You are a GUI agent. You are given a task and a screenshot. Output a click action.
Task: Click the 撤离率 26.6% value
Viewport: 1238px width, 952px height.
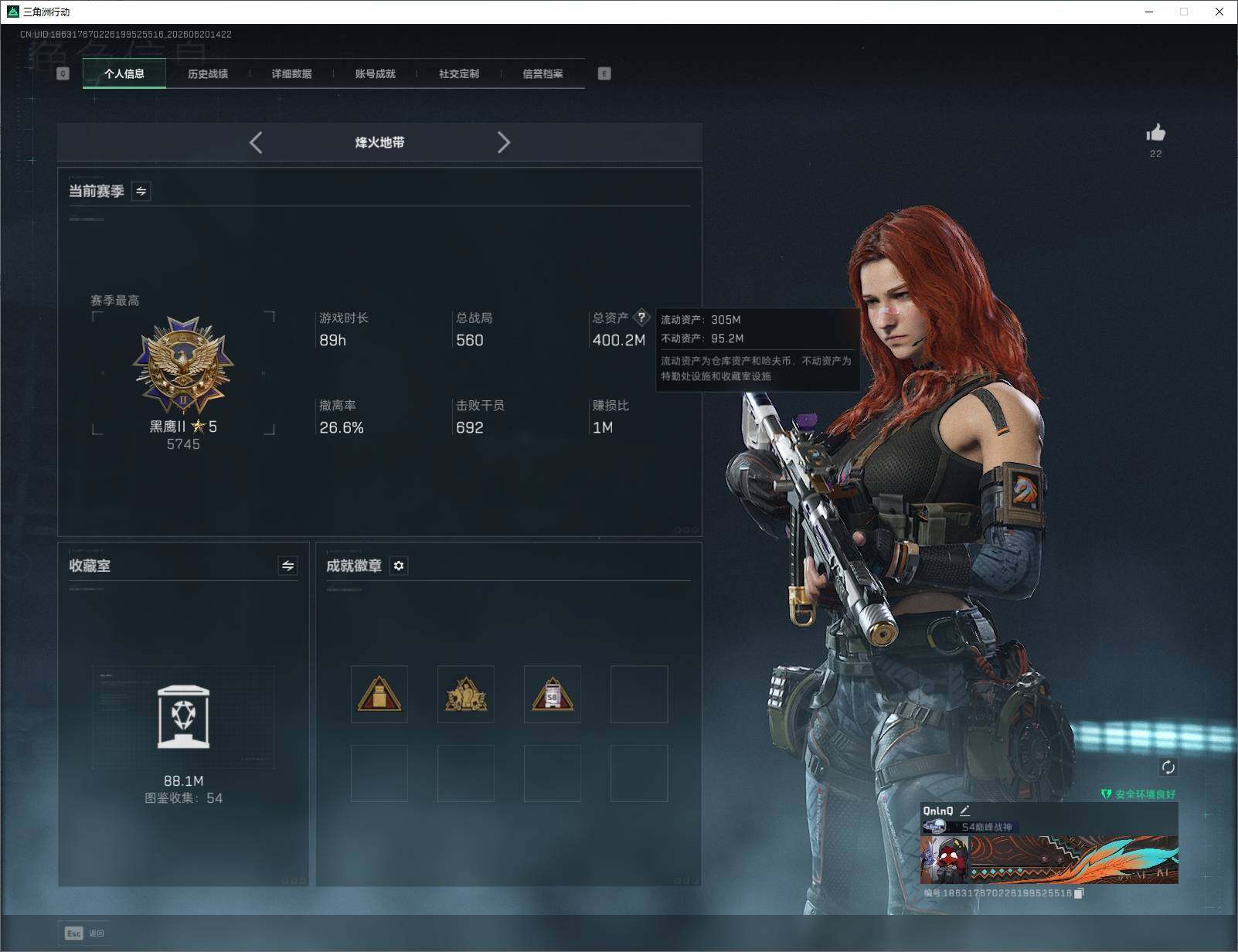click(341, 427)
